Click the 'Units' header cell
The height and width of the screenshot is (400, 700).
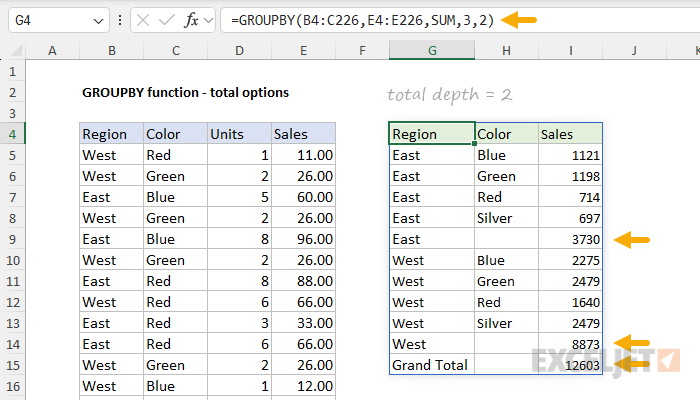tap(239, 134)
